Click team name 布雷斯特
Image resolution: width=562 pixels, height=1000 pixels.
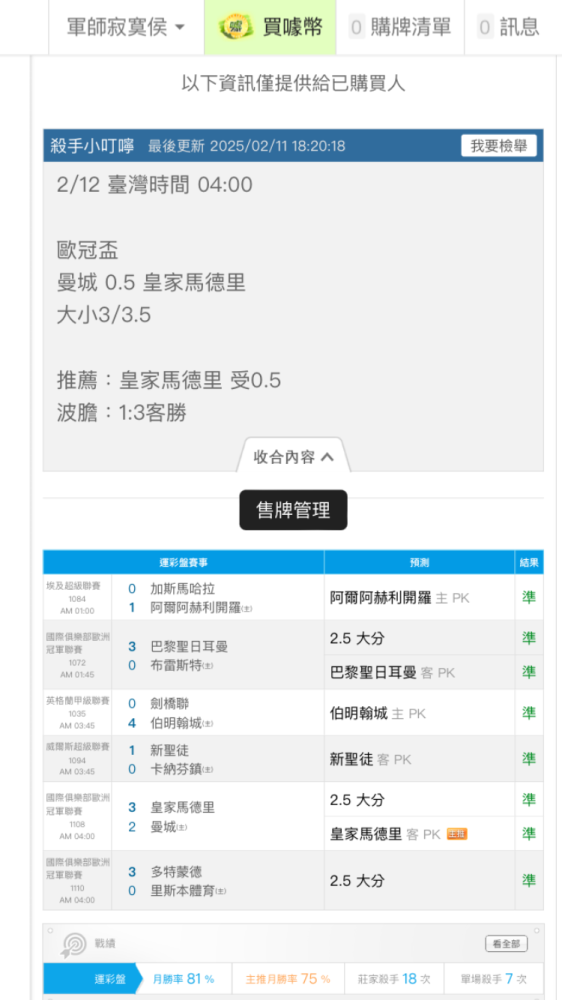[x=176, y=665]
